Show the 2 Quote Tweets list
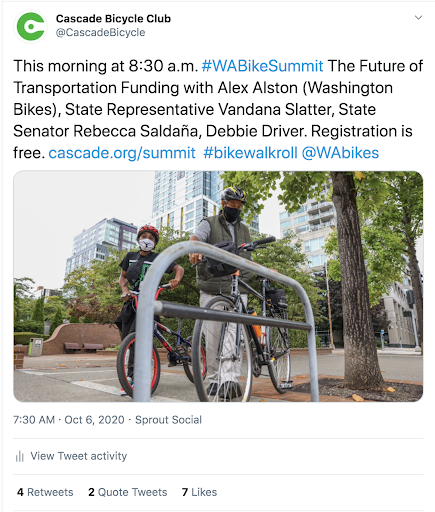The image size is (435, 512). tap(128, 492)
